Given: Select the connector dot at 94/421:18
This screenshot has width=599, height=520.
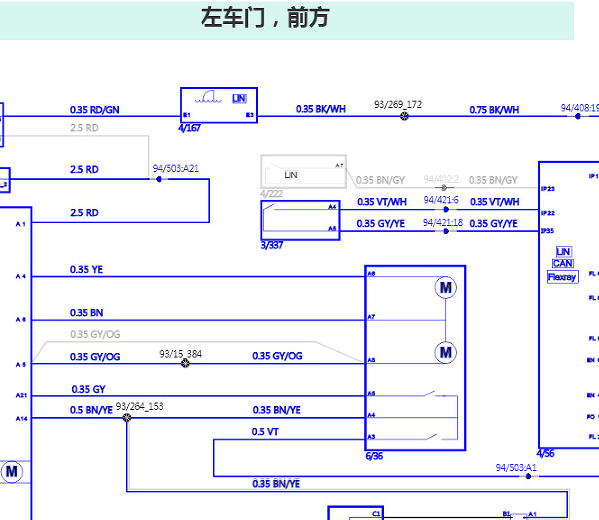Looking at the screenshot, I should tap(446, 231).
